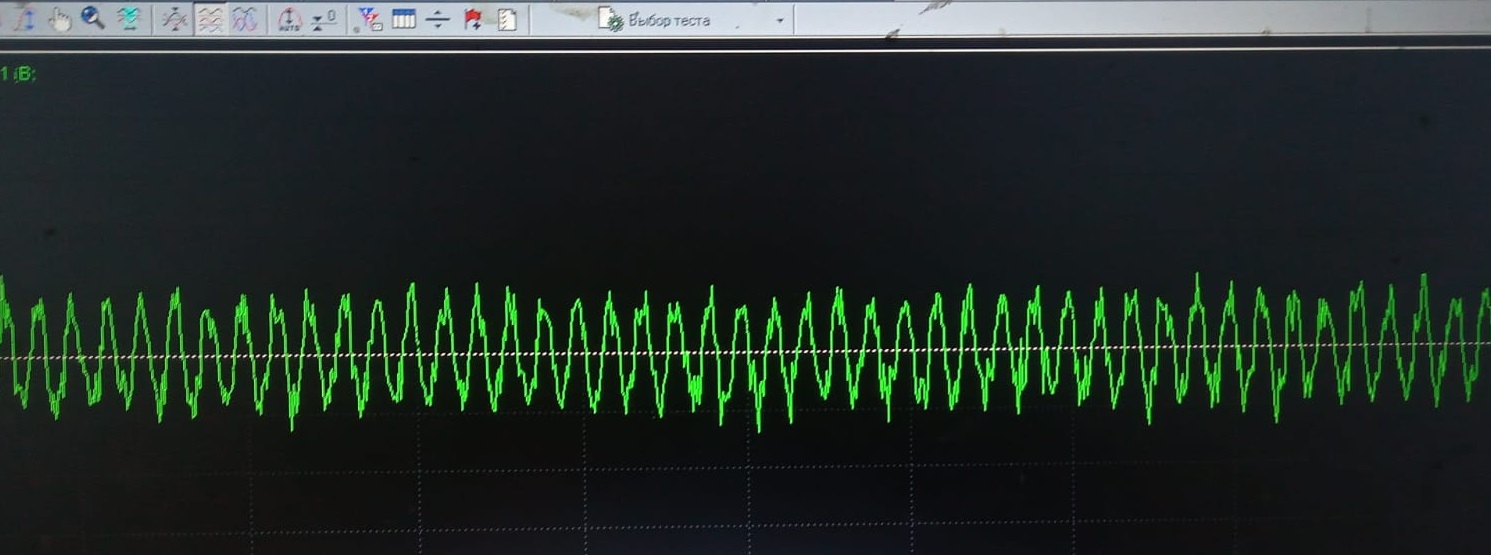Toggle the overlaid waveforms display icon

point(244,19)
